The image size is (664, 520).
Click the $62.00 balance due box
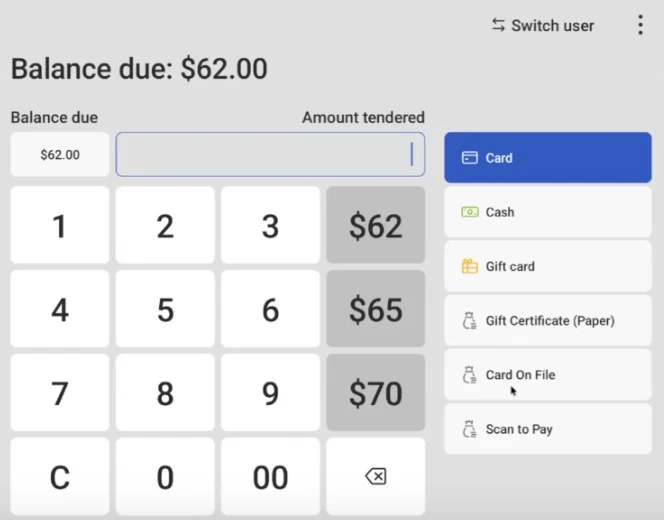(60, 154)
